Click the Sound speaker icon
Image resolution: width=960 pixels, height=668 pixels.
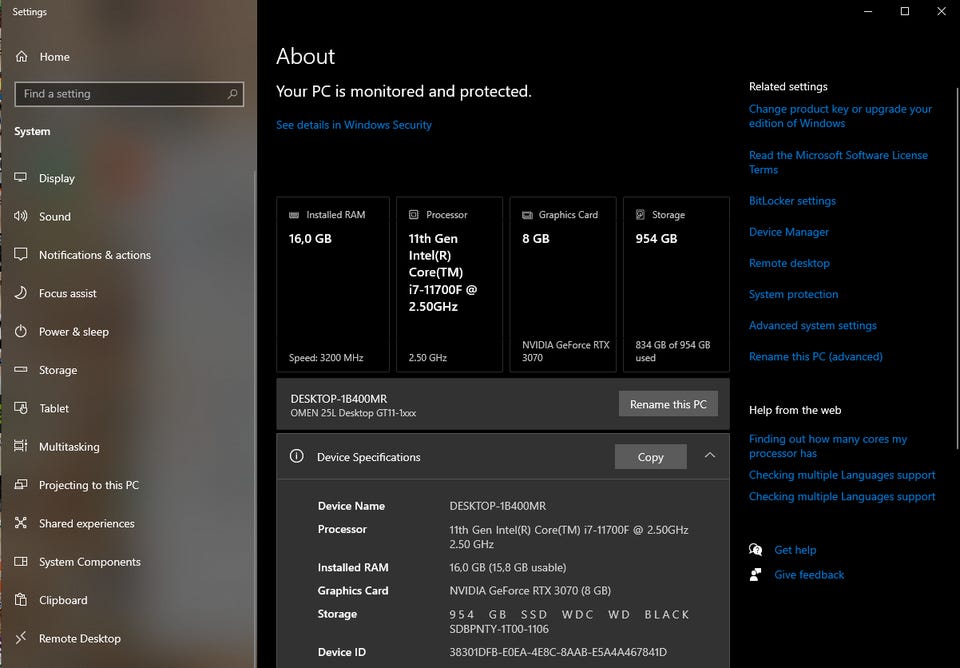(x=21, y=216)
